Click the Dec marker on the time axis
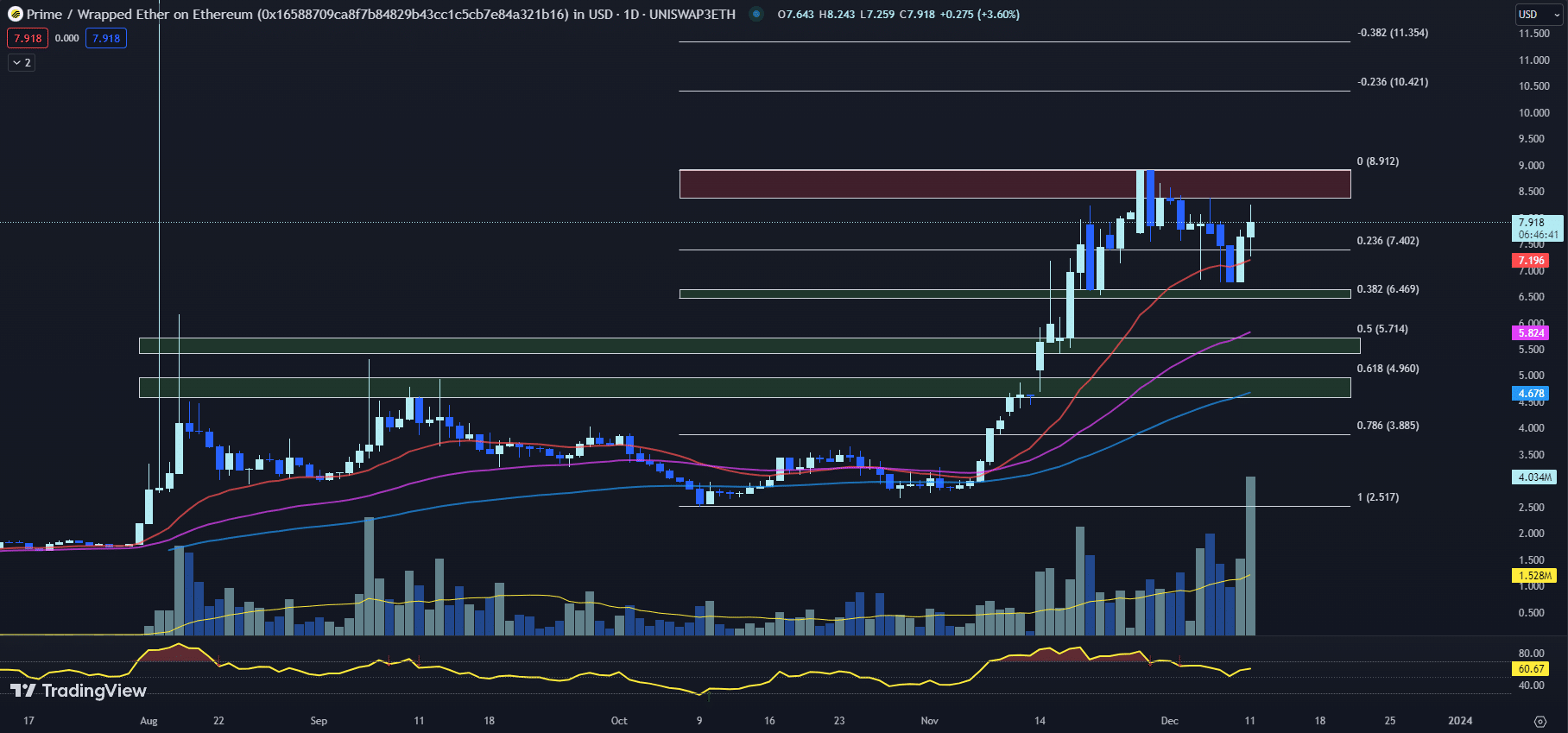1568x733 pixels. pyautogui.click(x=1169, y=721)
